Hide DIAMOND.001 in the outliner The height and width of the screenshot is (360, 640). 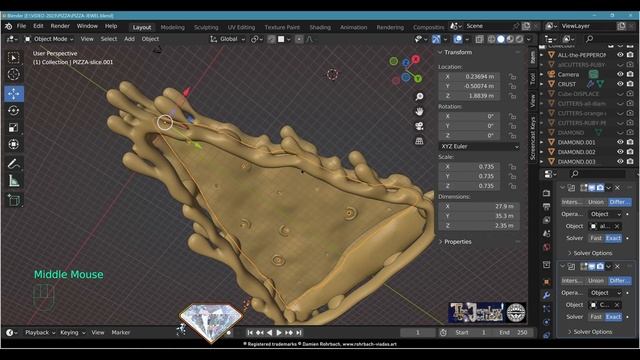pos(620,142)
